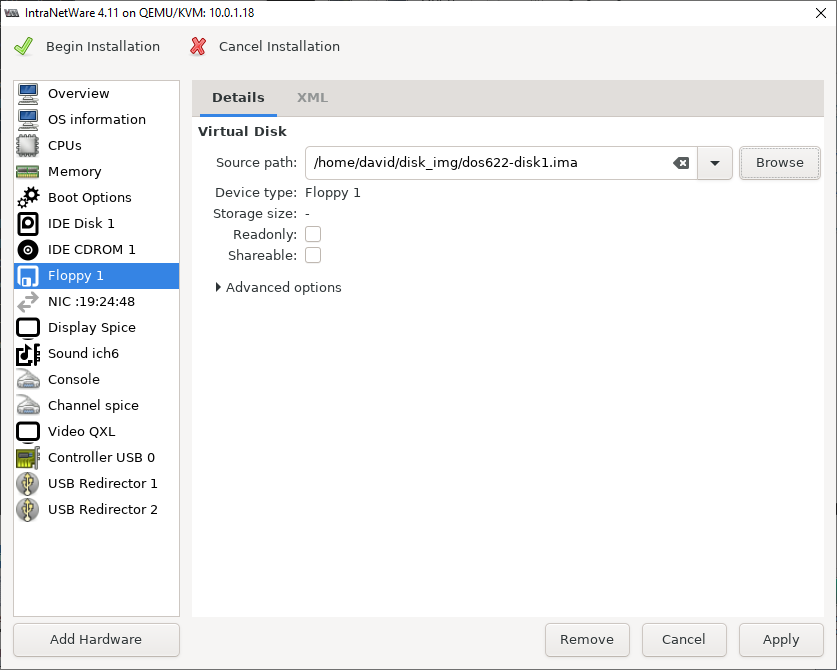The image size is (837, 670).
Task: Select the OS information monitor icon
Action: click(28, 120)
